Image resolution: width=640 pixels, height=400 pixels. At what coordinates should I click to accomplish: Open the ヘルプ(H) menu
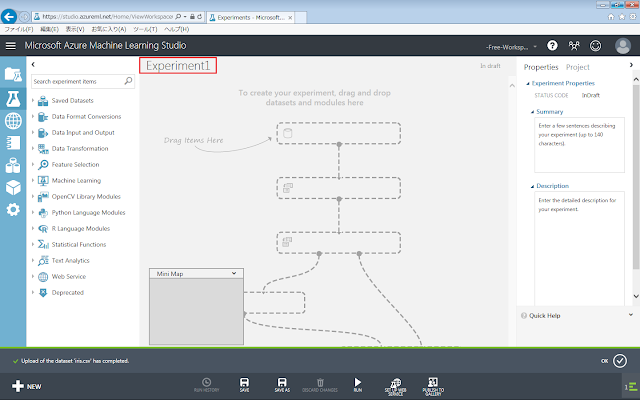tap(176, 29)
